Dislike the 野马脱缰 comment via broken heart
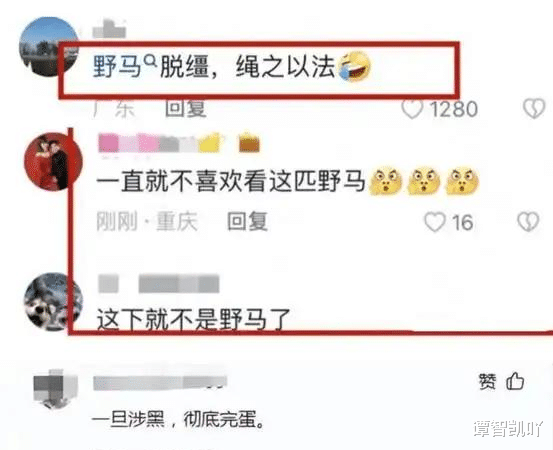The width and height of the screenshot is (553, 450). pos(534,109)
